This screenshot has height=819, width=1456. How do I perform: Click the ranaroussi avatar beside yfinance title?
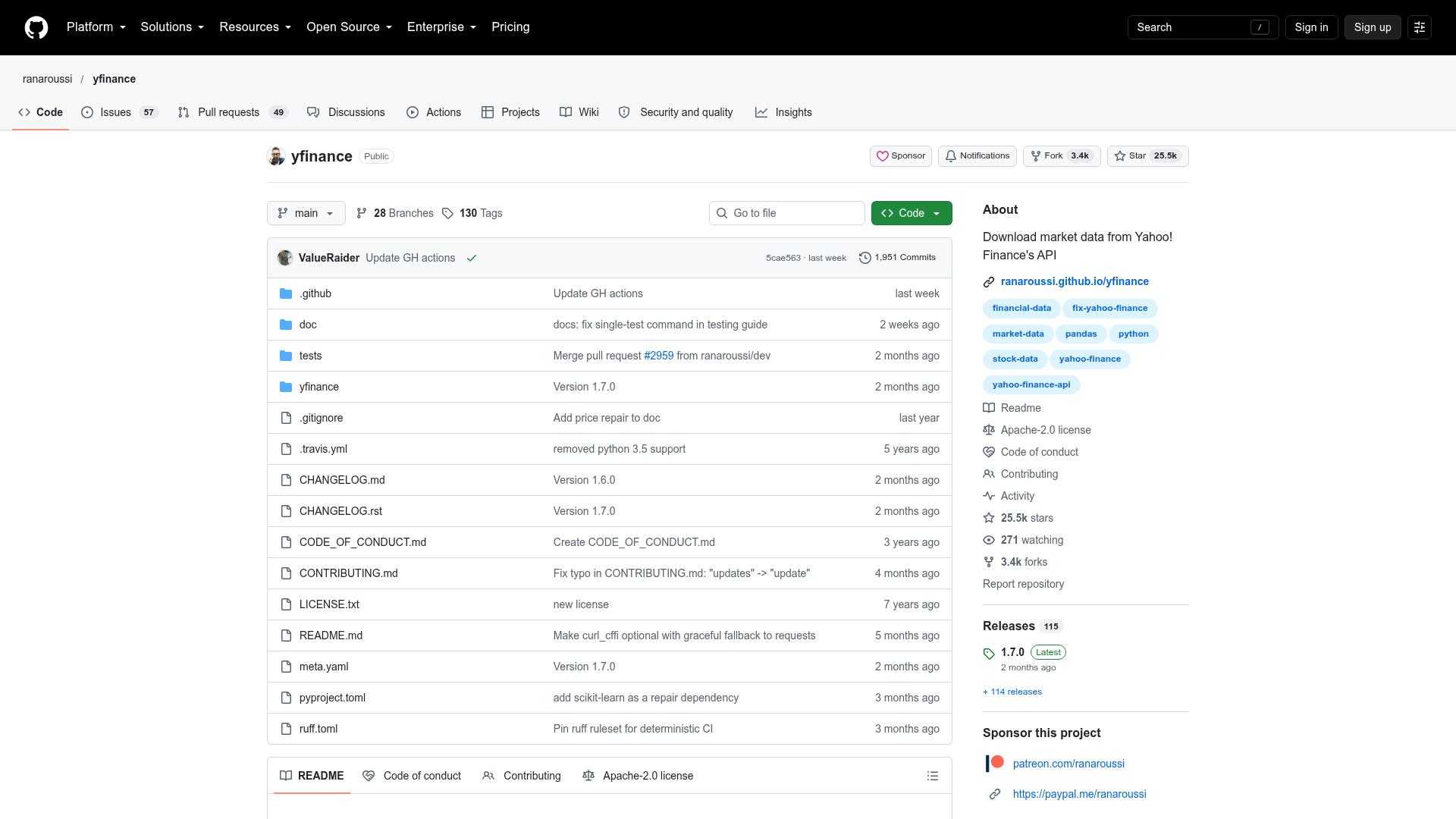(276, 156)
